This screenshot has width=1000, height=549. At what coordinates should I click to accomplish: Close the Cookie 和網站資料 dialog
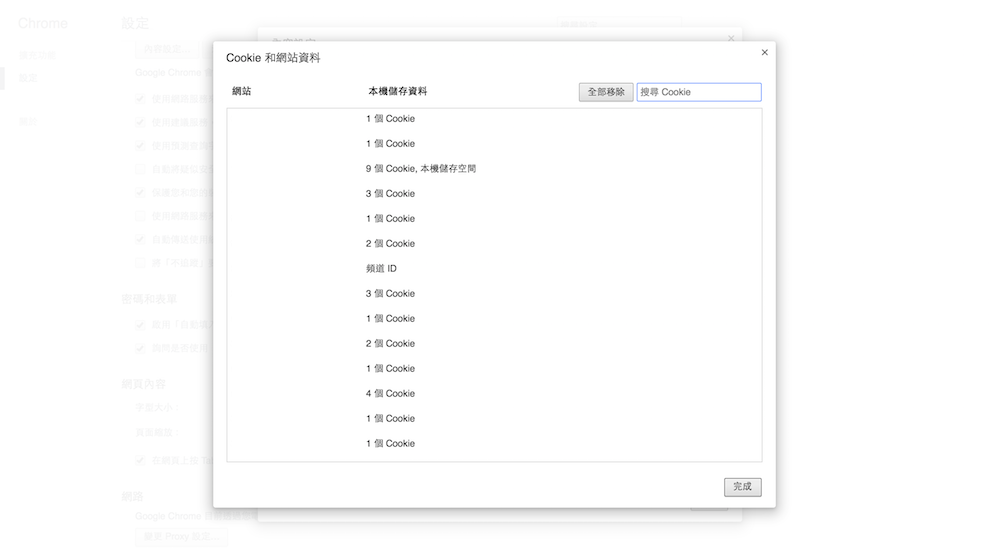[765, 52]
